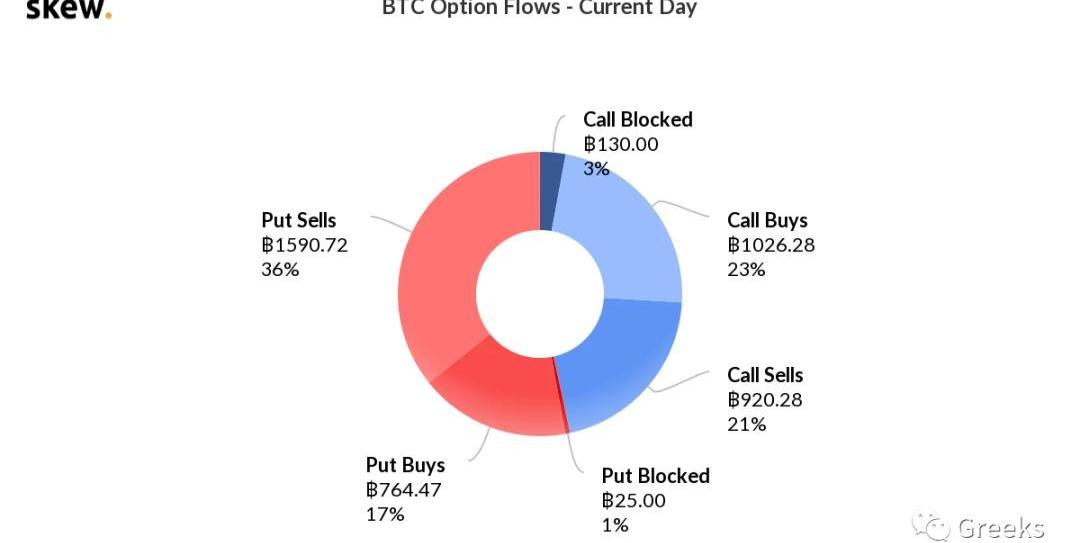
Task: Click the Put Blocked label
Action: point(655,475)
